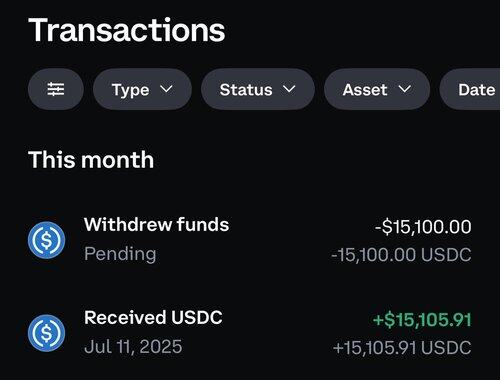Click the green +$15,105.91 amount
Image resolution: width=500 pixels, height=380 pixels.
point(422,320)
